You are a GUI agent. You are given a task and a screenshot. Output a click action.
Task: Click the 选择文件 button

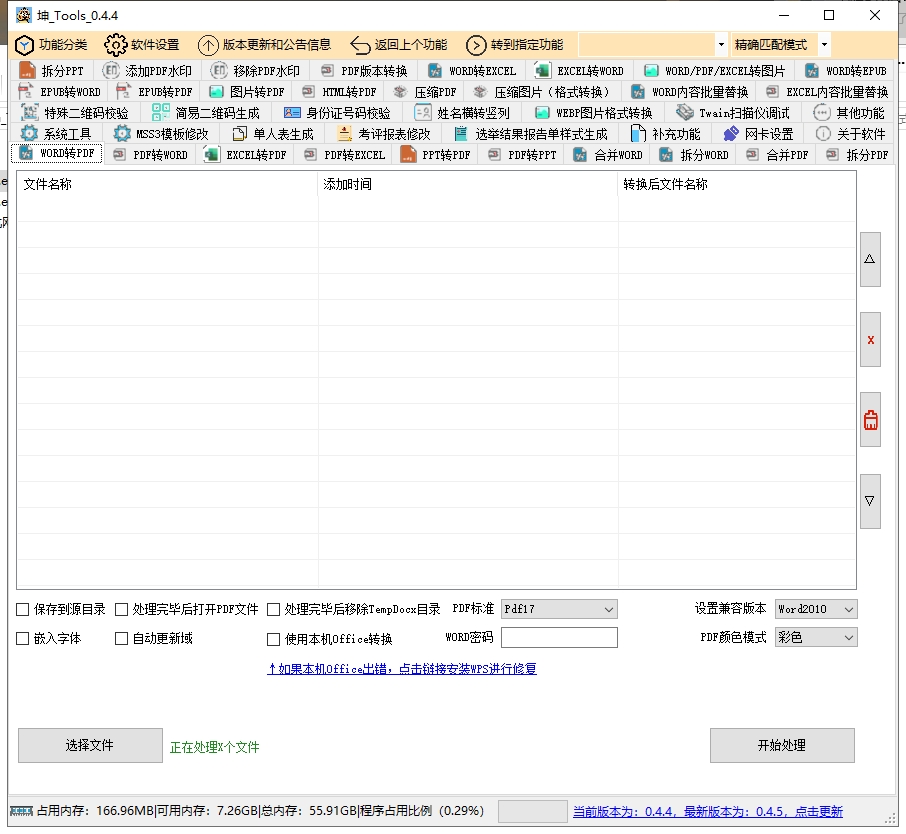(90, 746)
